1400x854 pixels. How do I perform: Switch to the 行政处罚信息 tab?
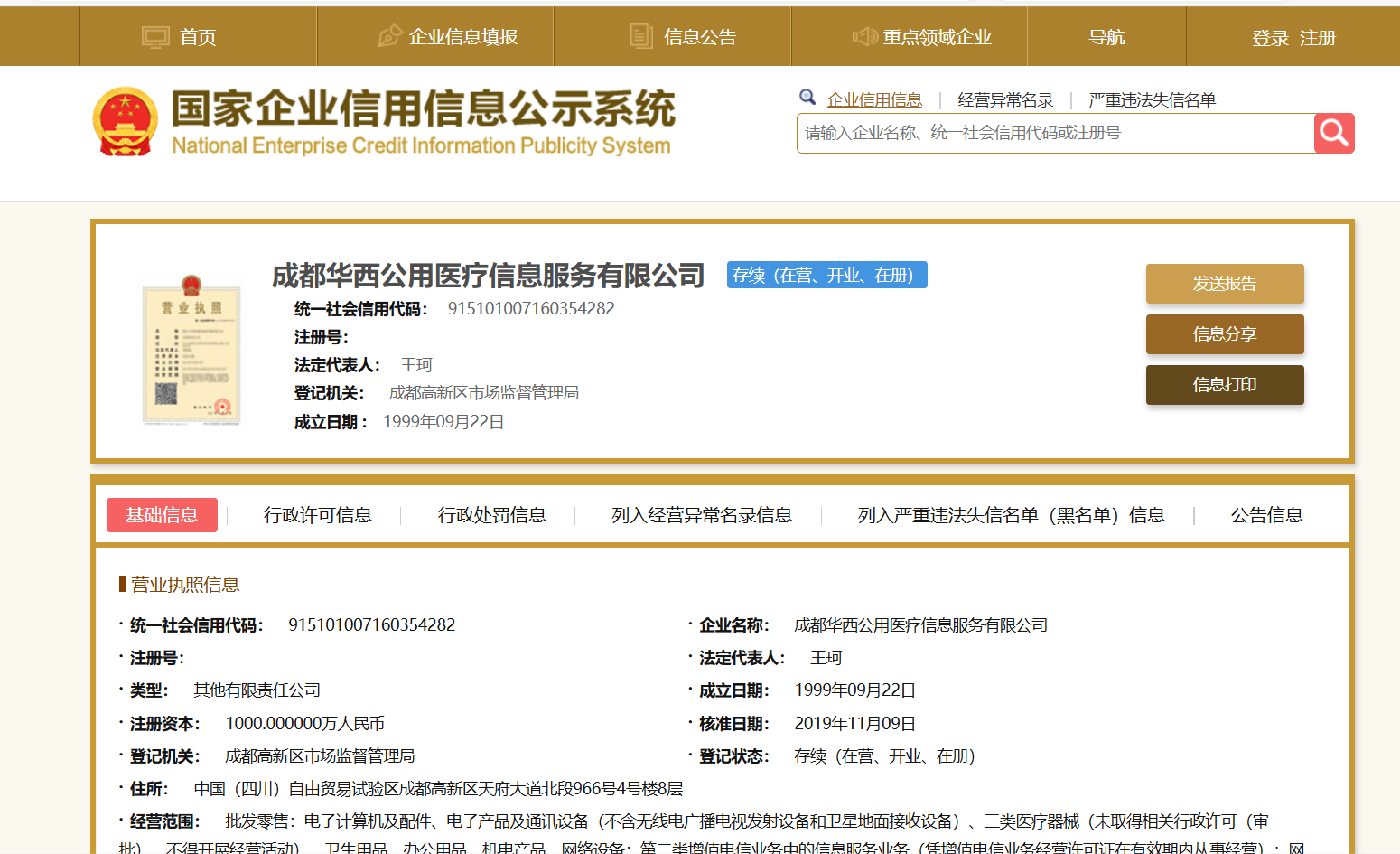[492, 515]
